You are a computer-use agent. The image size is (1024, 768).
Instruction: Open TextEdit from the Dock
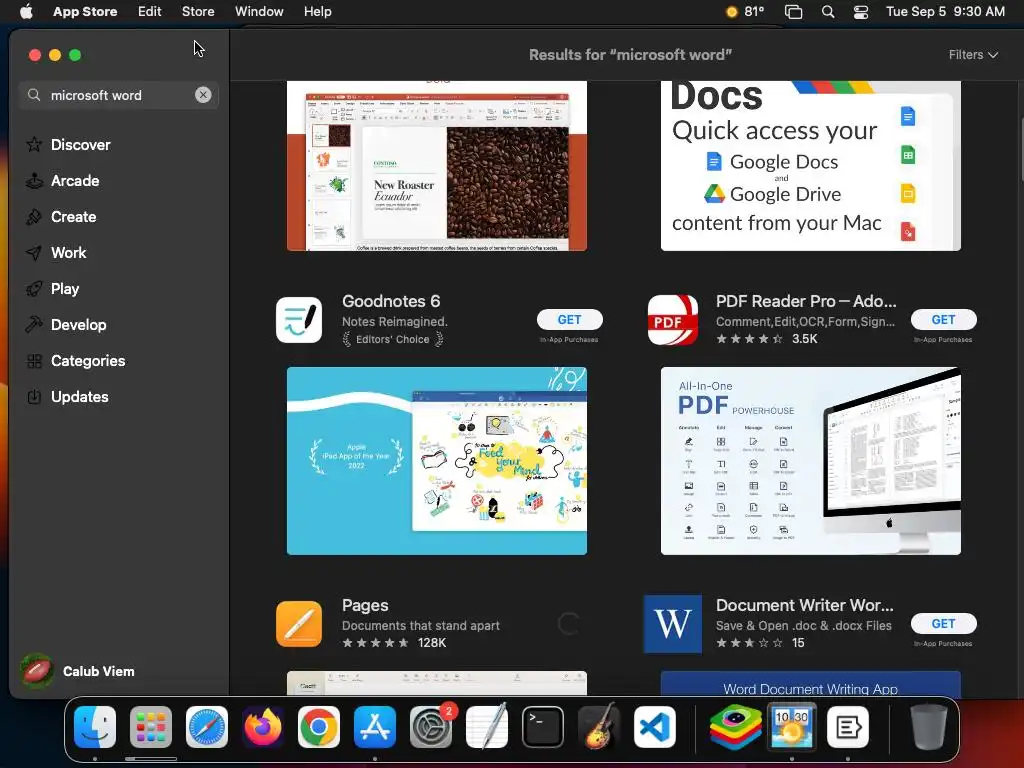point(487,727)
